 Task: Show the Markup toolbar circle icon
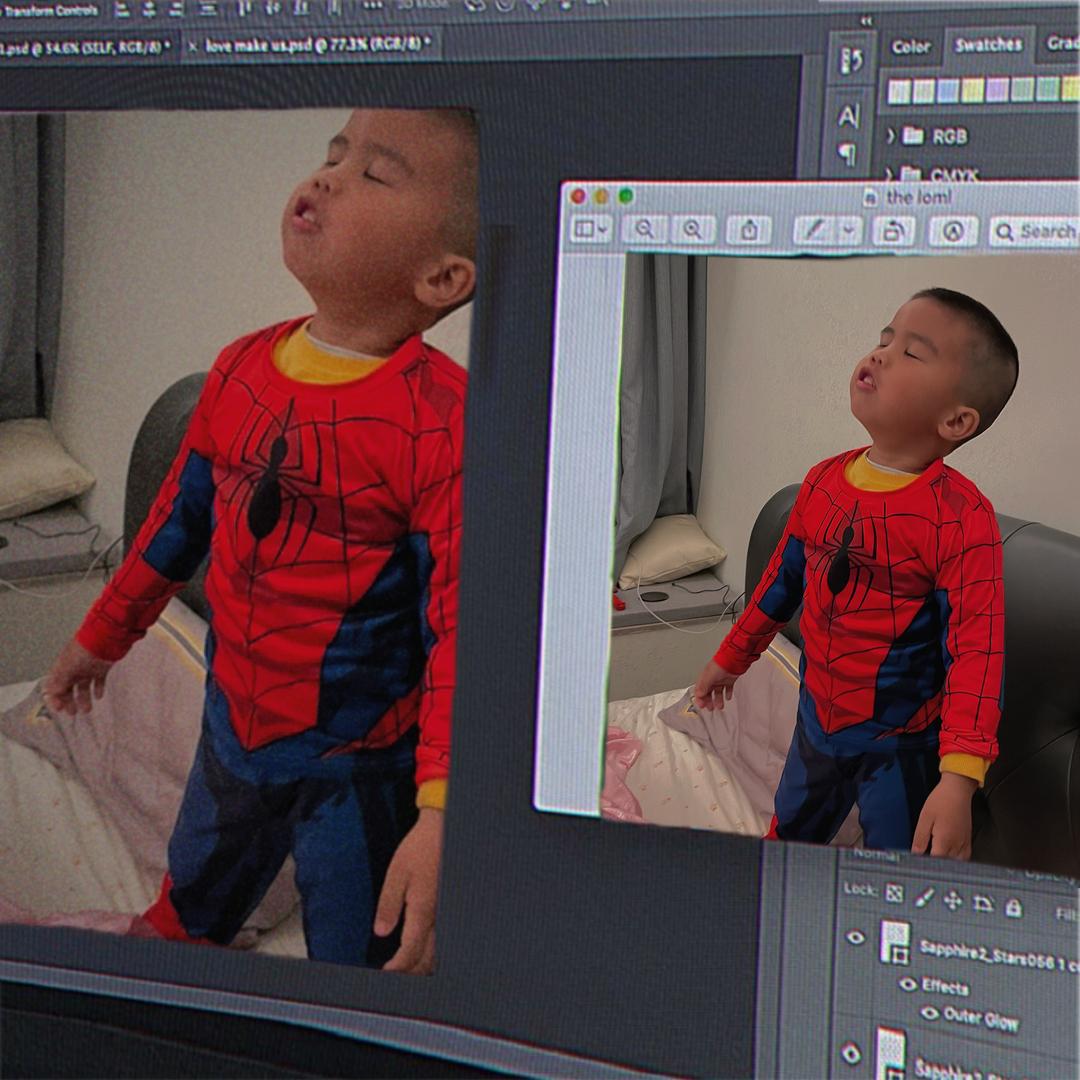tap(953, 231)
